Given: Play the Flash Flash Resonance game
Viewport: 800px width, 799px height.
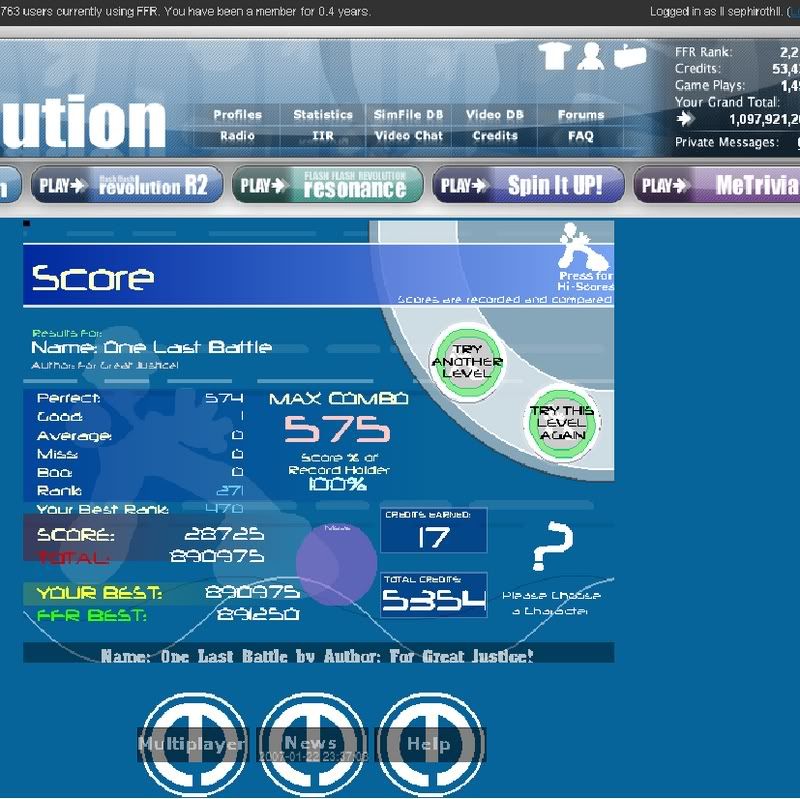Looking at the screenshot, I should click(x=326, y=185).
